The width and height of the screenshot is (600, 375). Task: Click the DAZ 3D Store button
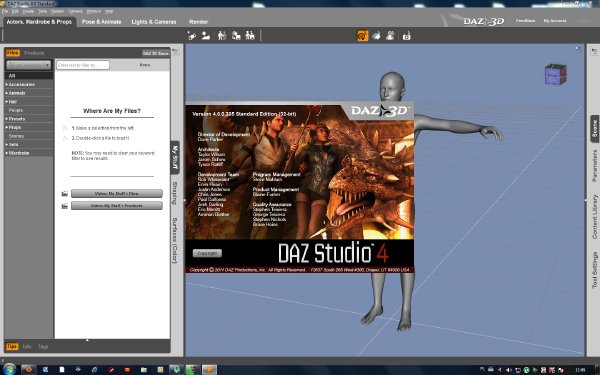coord(155,53)
